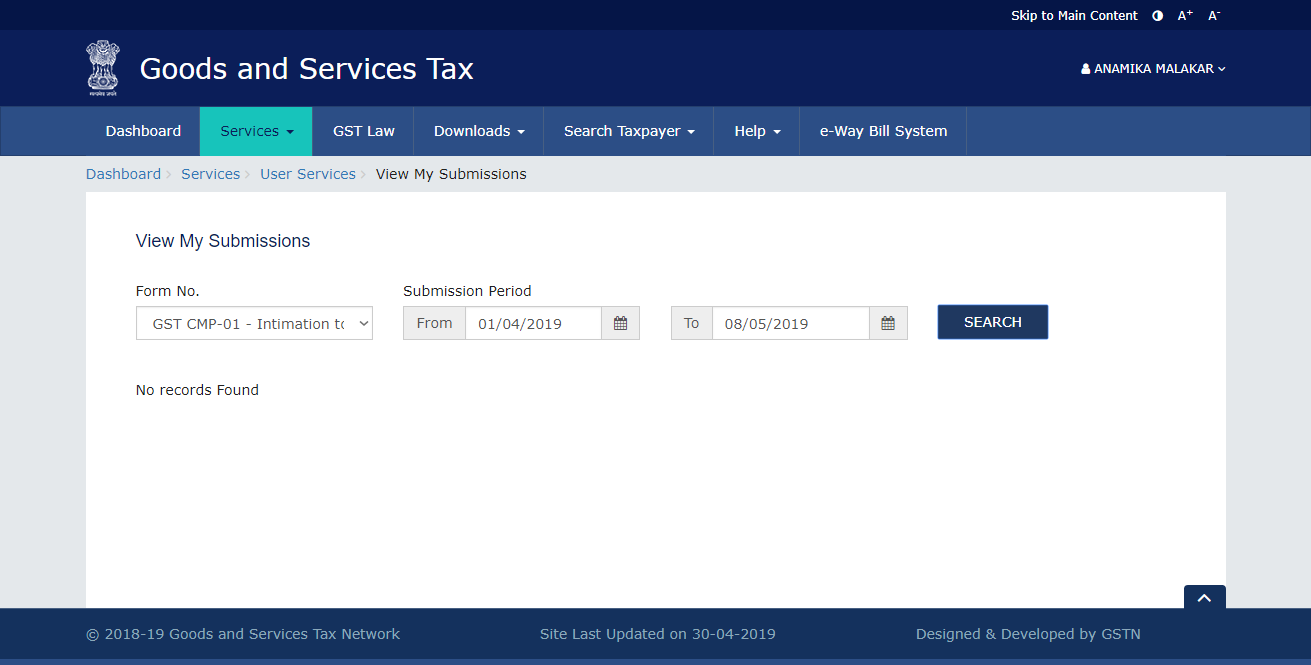Toggle the high contrast icon
Screen dimensions: 1311x665
(1158, 16)
